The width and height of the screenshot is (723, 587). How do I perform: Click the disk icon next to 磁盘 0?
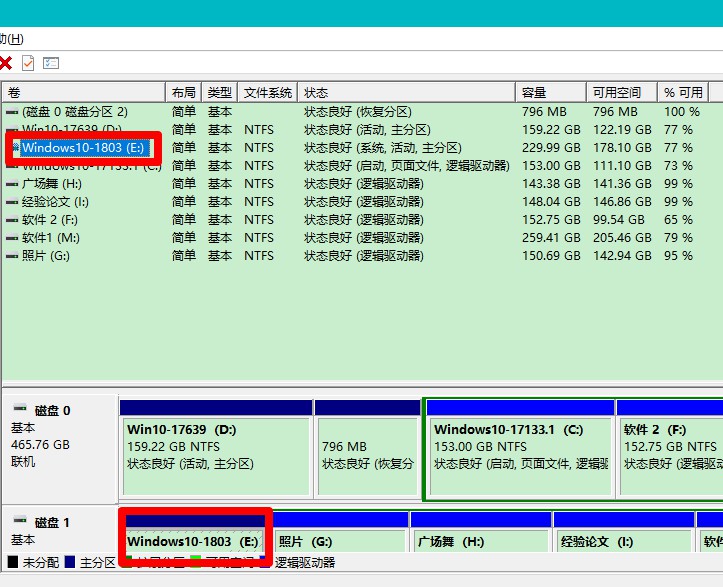click(x=20, y=410)
